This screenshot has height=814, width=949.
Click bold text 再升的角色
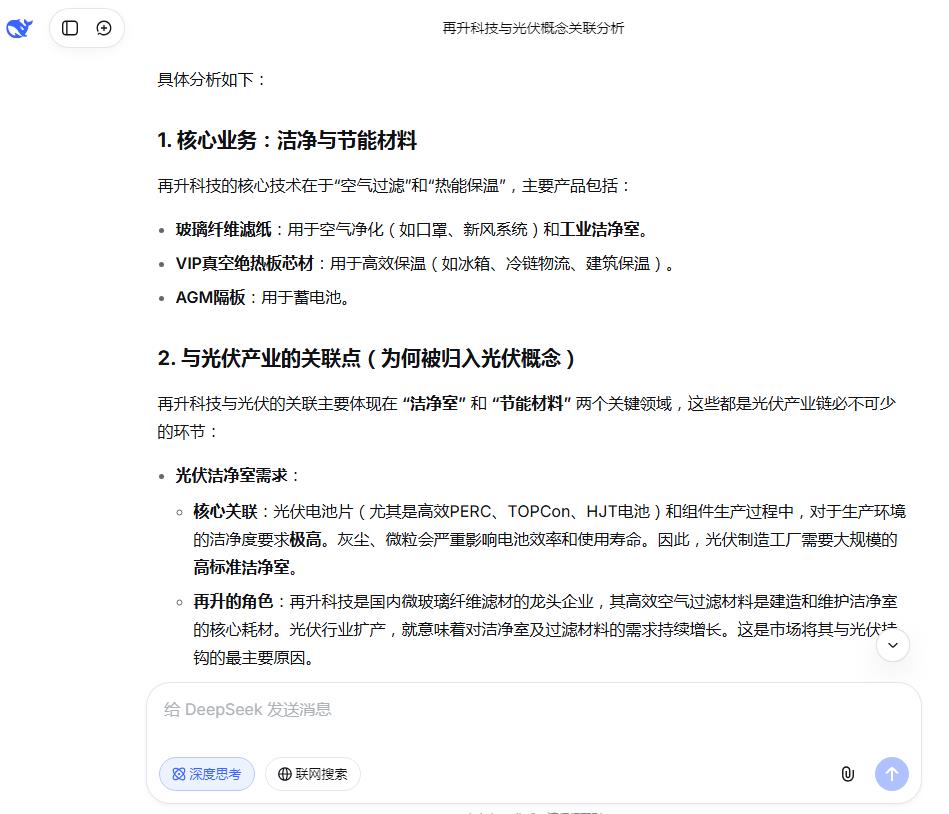coord(233,601)
